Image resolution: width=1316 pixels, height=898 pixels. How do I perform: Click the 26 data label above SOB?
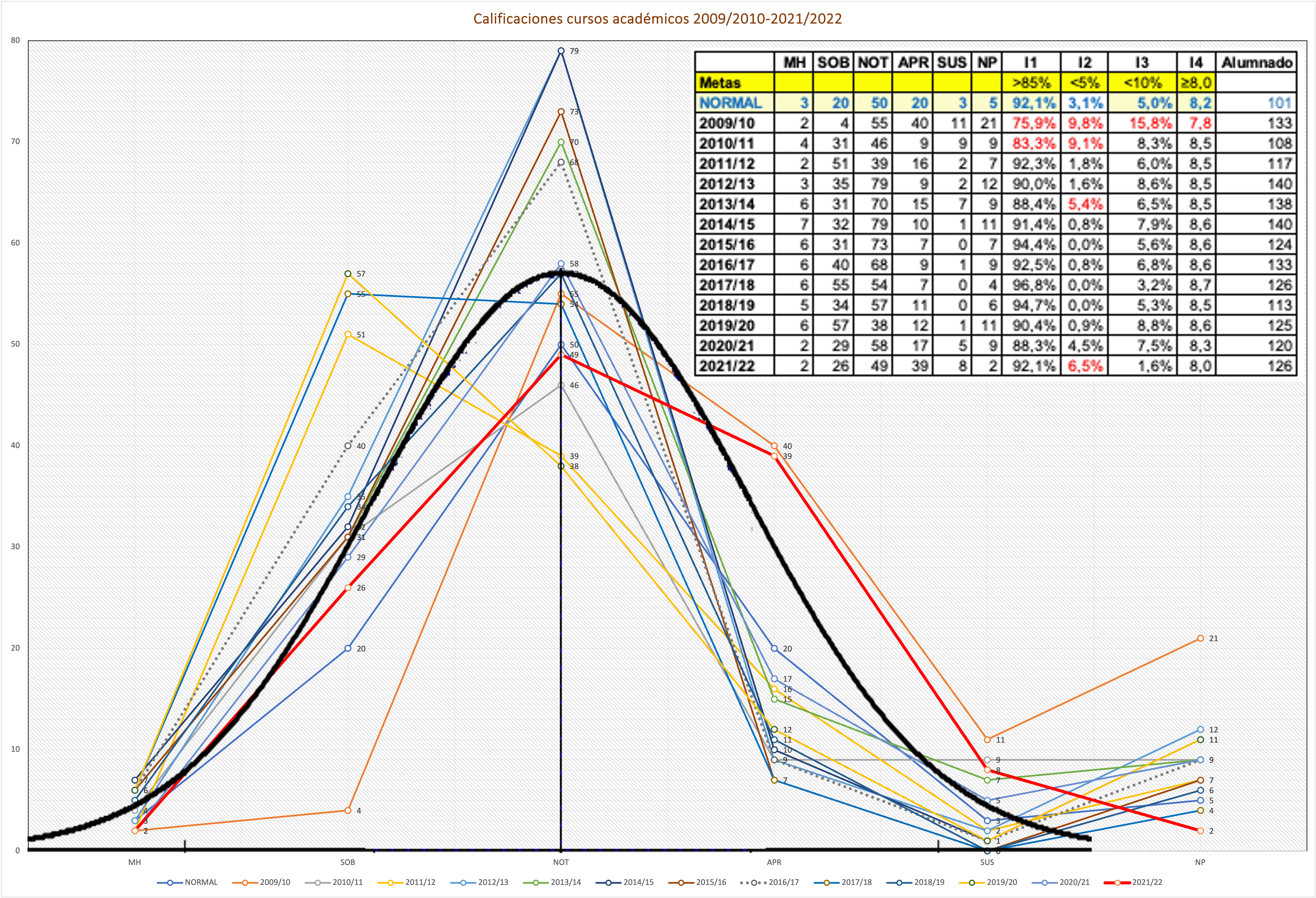click(361, 588)
